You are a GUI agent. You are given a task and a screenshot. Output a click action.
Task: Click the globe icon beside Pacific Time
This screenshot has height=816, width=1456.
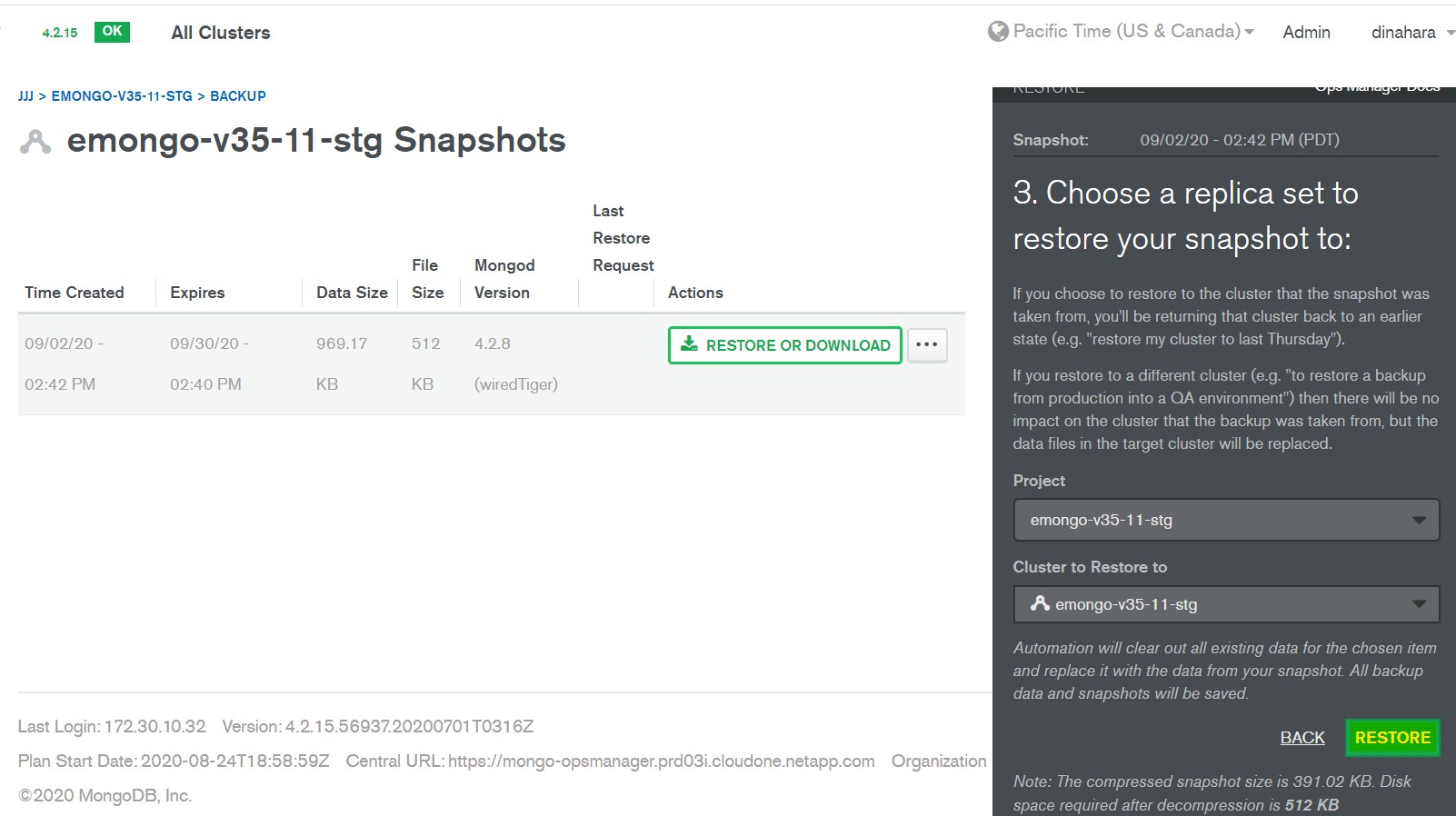pos(998,32)
